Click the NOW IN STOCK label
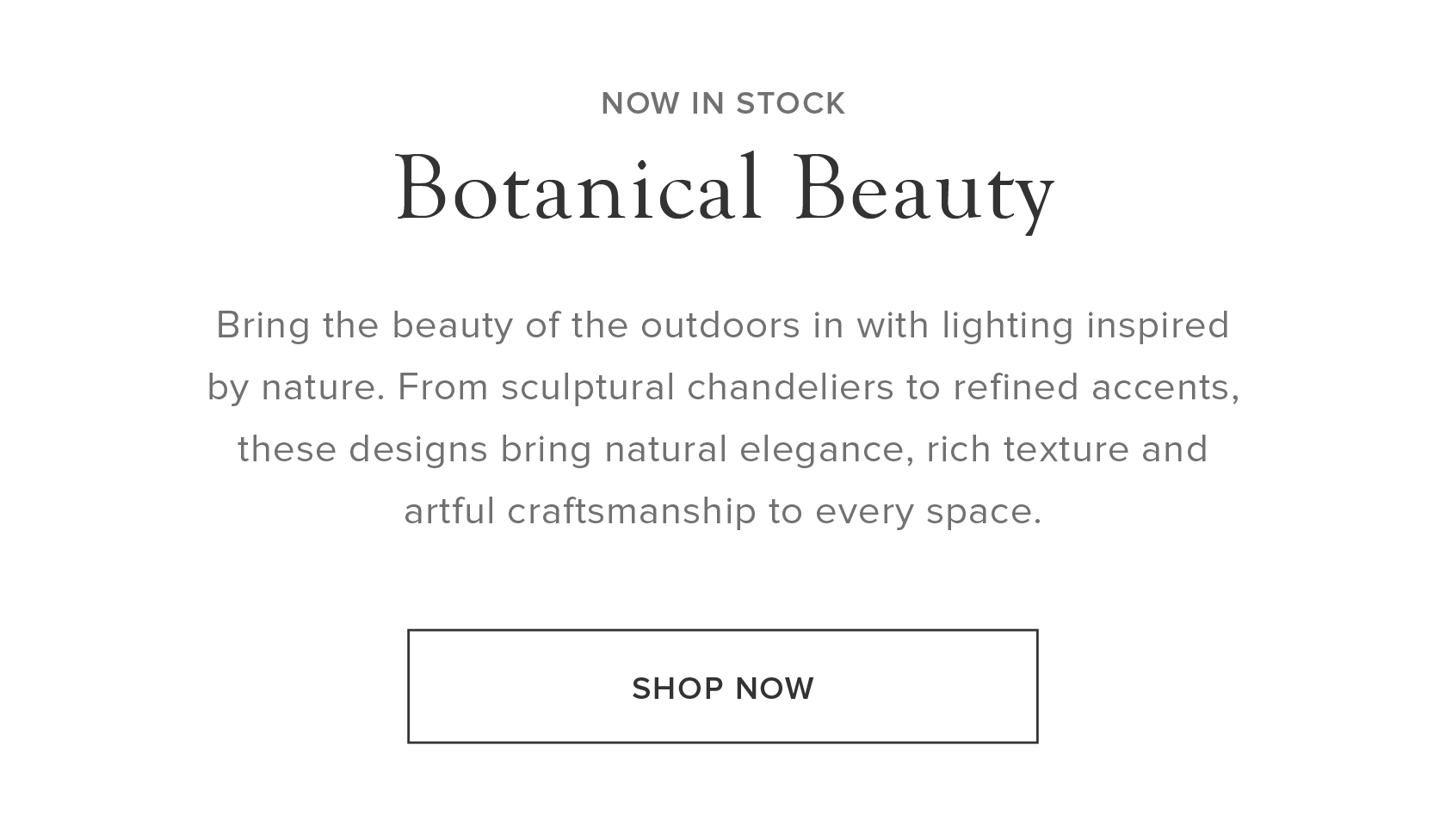 [723, 103]
